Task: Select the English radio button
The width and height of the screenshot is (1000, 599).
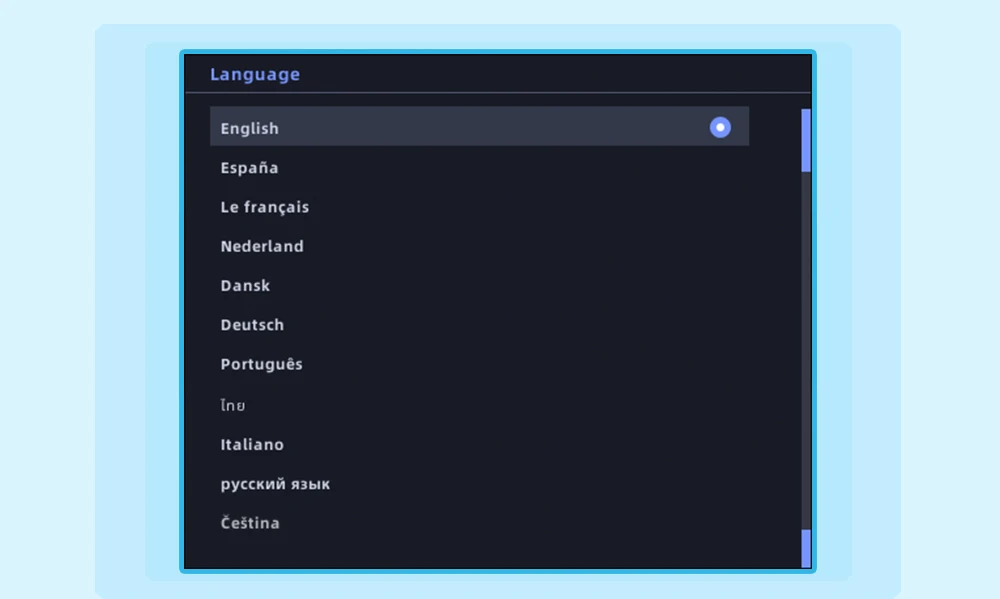Action: 720,127
